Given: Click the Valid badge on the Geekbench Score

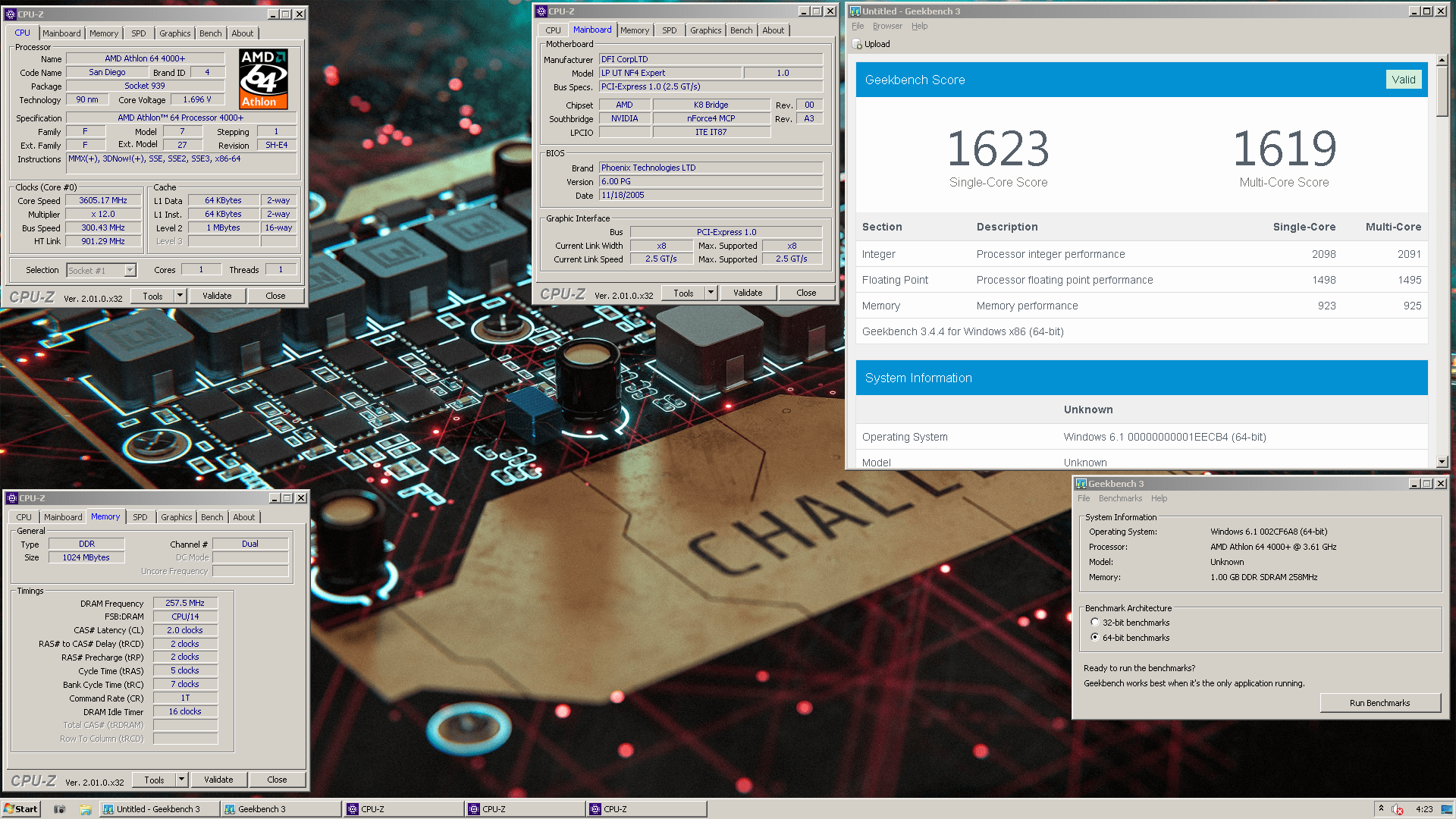Looking at the screenshot, I should pos(1403,80).
